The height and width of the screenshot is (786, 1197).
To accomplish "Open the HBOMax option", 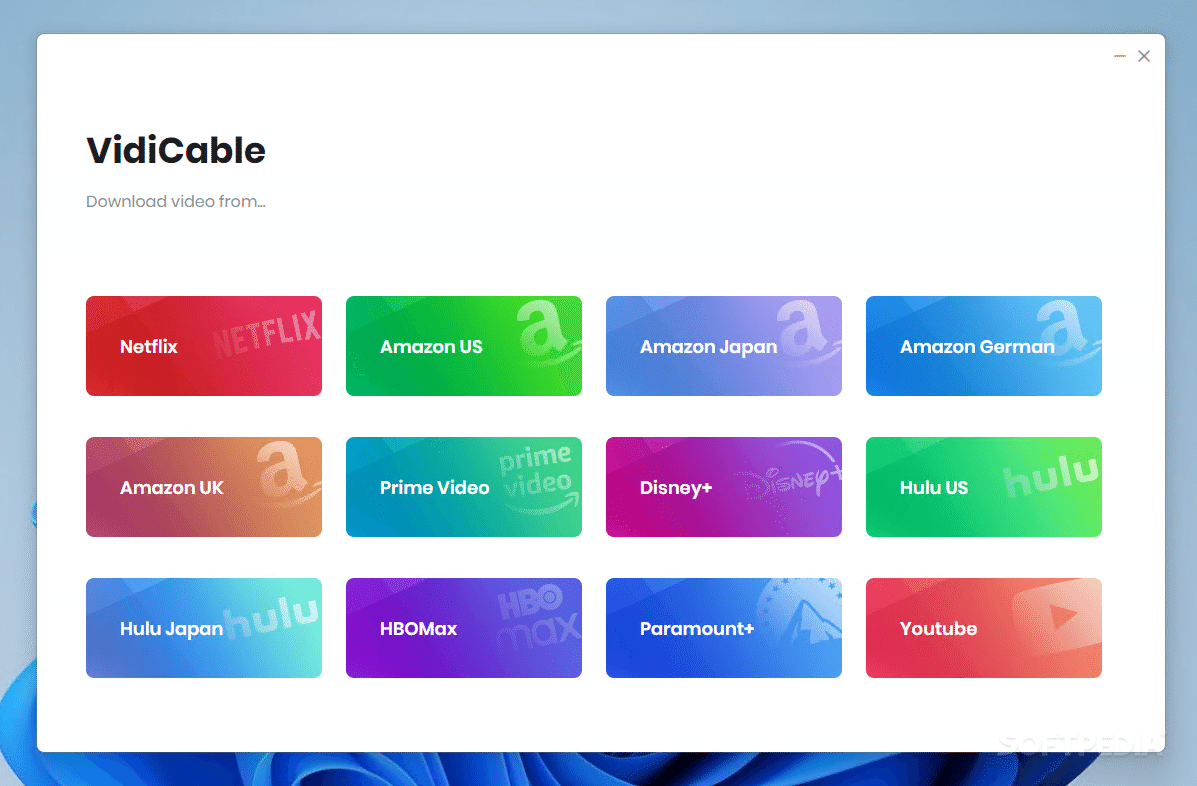I will 463,628.
